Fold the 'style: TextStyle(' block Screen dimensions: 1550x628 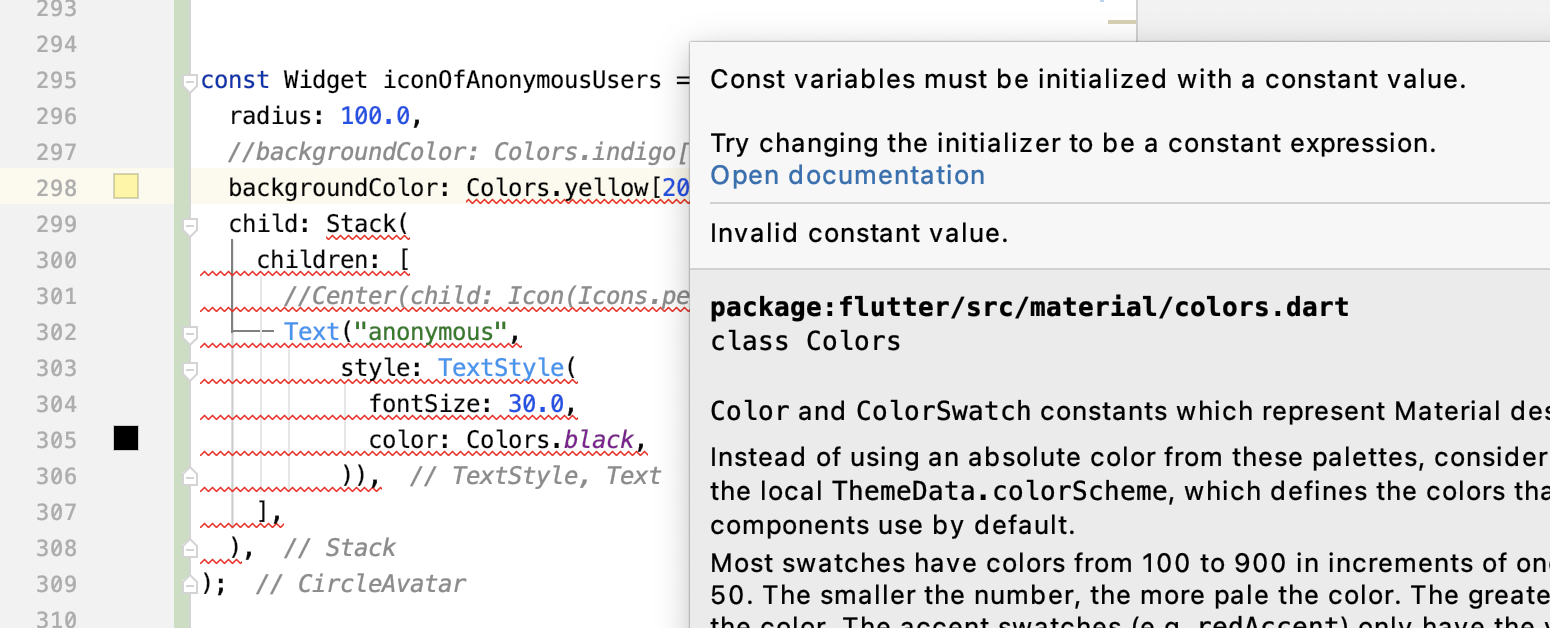(190, 370)
